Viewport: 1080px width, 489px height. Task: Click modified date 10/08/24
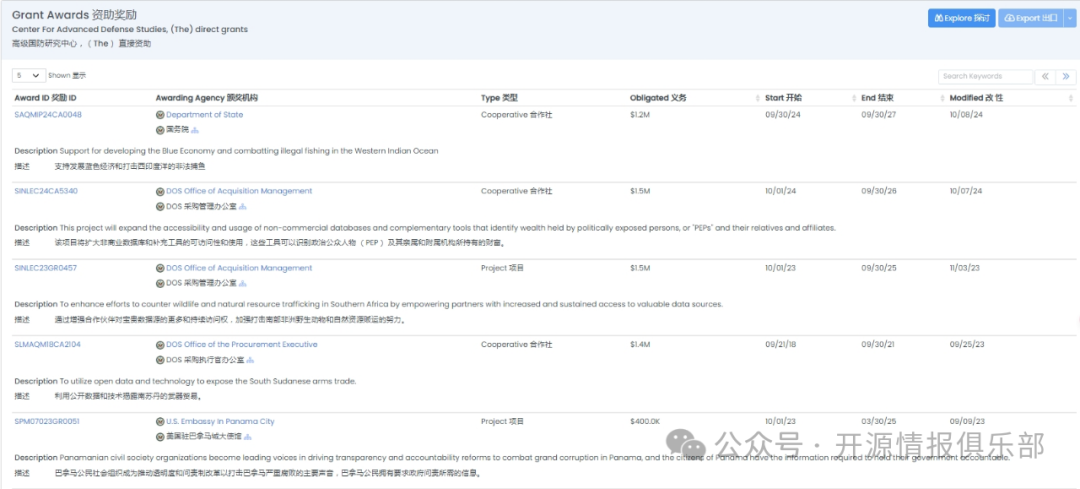(x=966, y=115)
